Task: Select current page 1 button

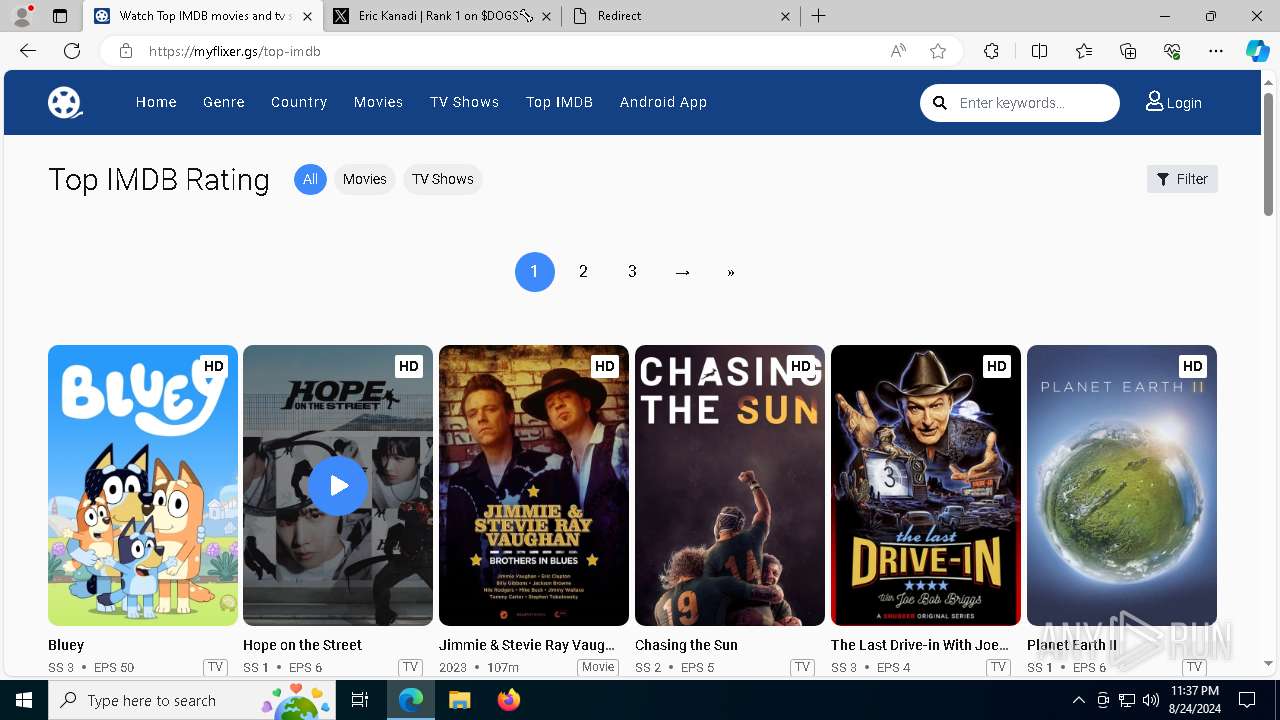Action: (x=535, y=272)
